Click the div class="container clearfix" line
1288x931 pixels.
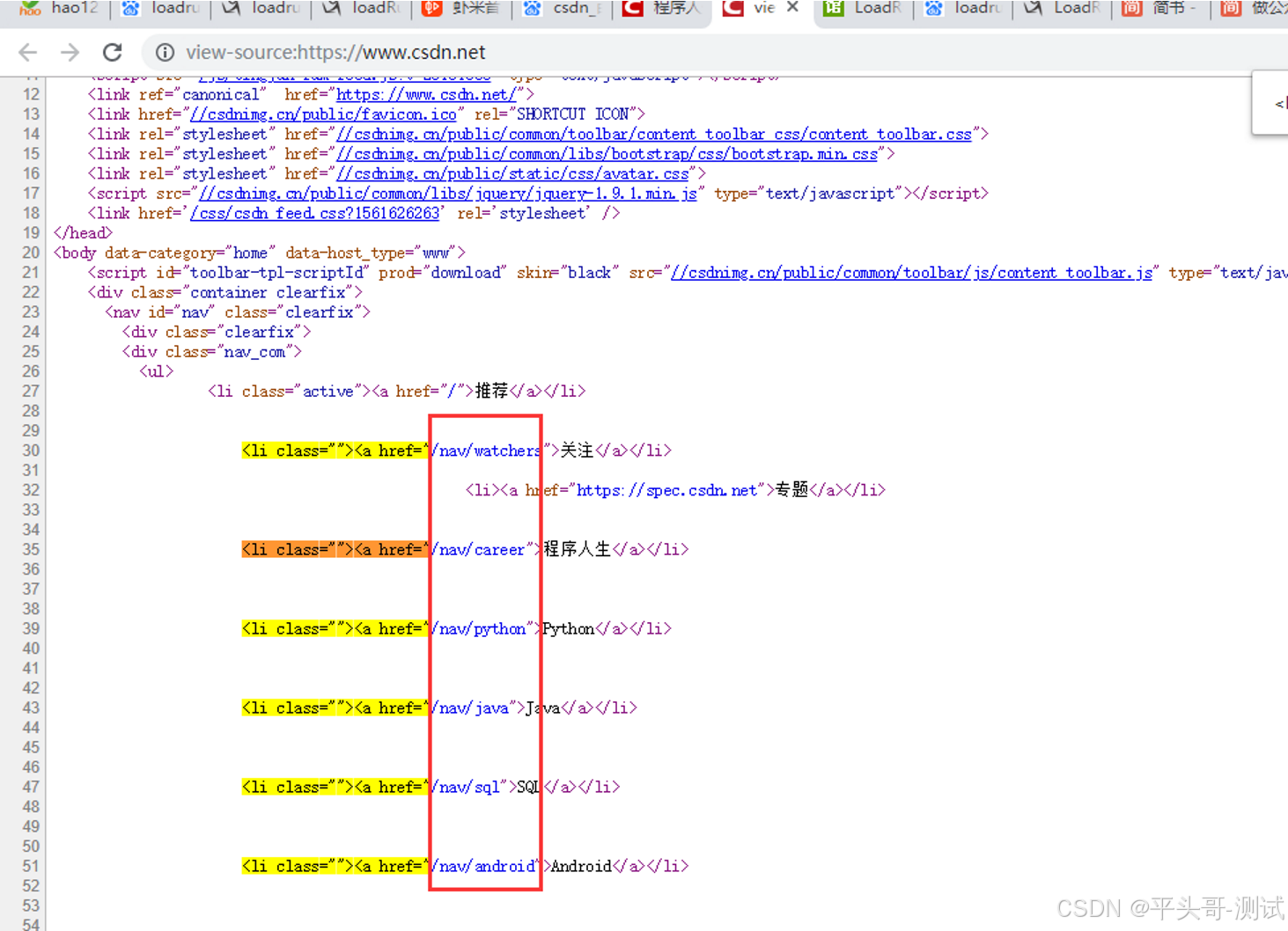click(x=224, y=292)
